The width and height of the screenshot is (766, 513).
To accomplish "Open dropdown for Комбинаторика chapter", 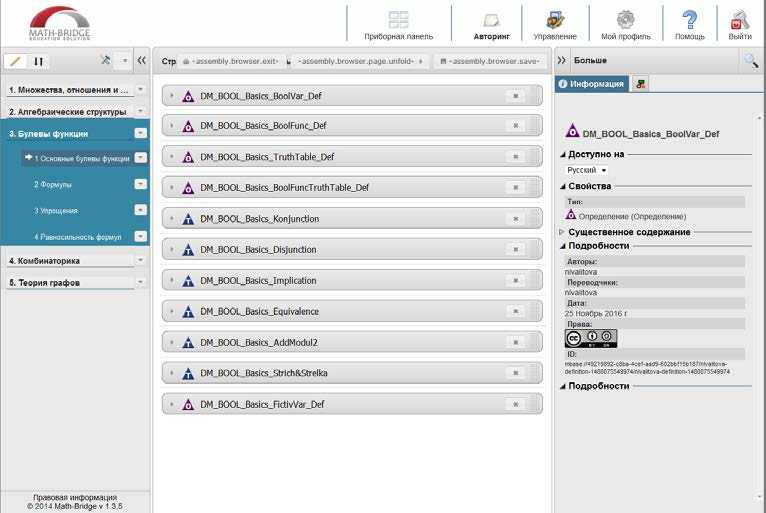I will pyautogui.click(x=140, y=260).
